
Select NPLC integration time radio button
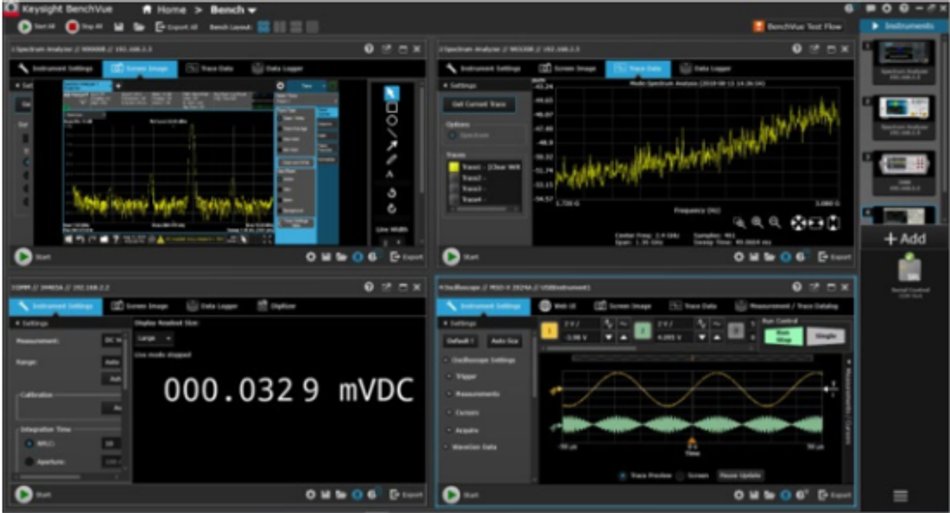(x=29, y=444)
